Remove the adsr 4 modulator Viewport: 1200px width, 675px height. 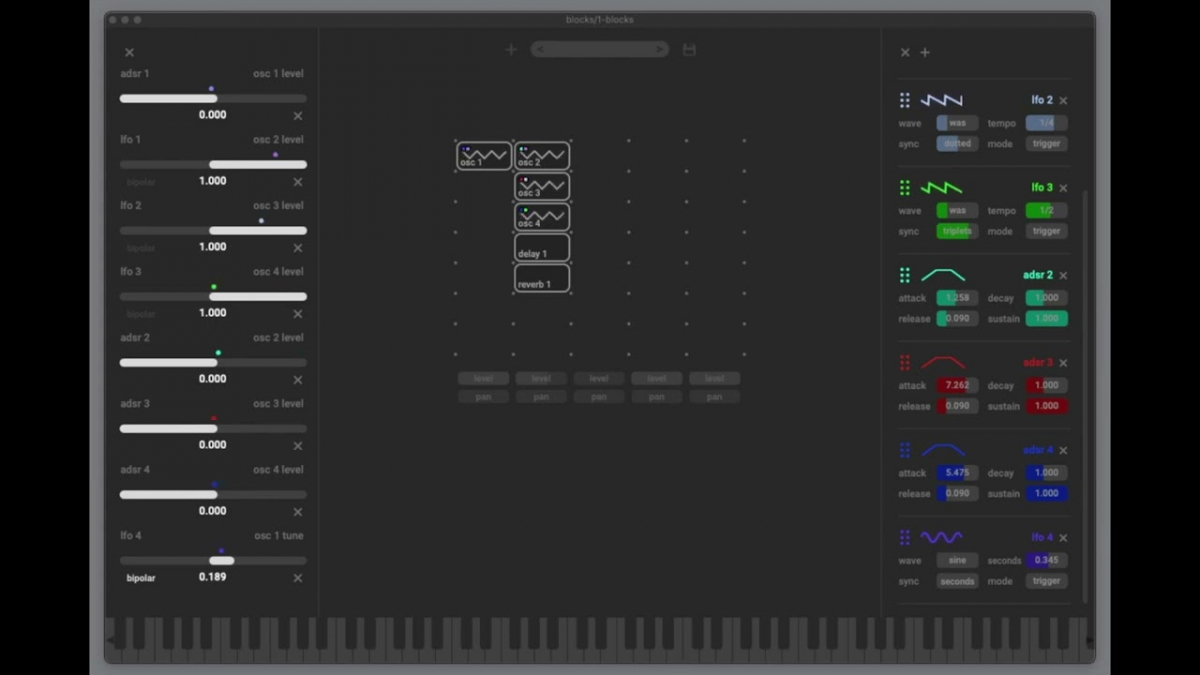tap(1063, 450)
